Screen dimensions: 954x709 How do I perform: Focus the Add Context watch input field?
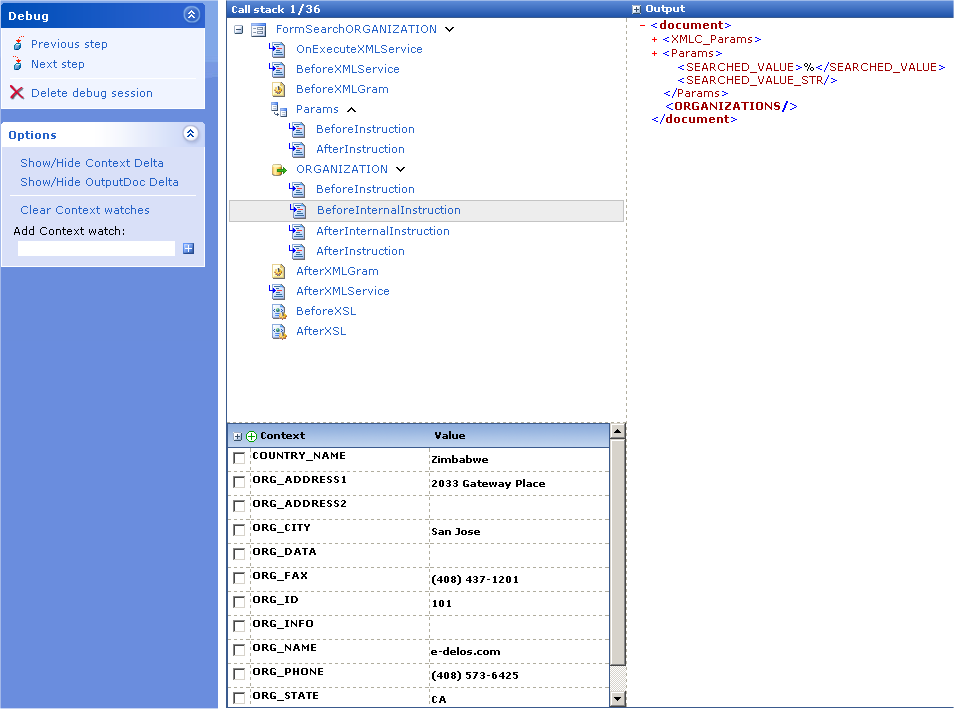coord(96,249)
